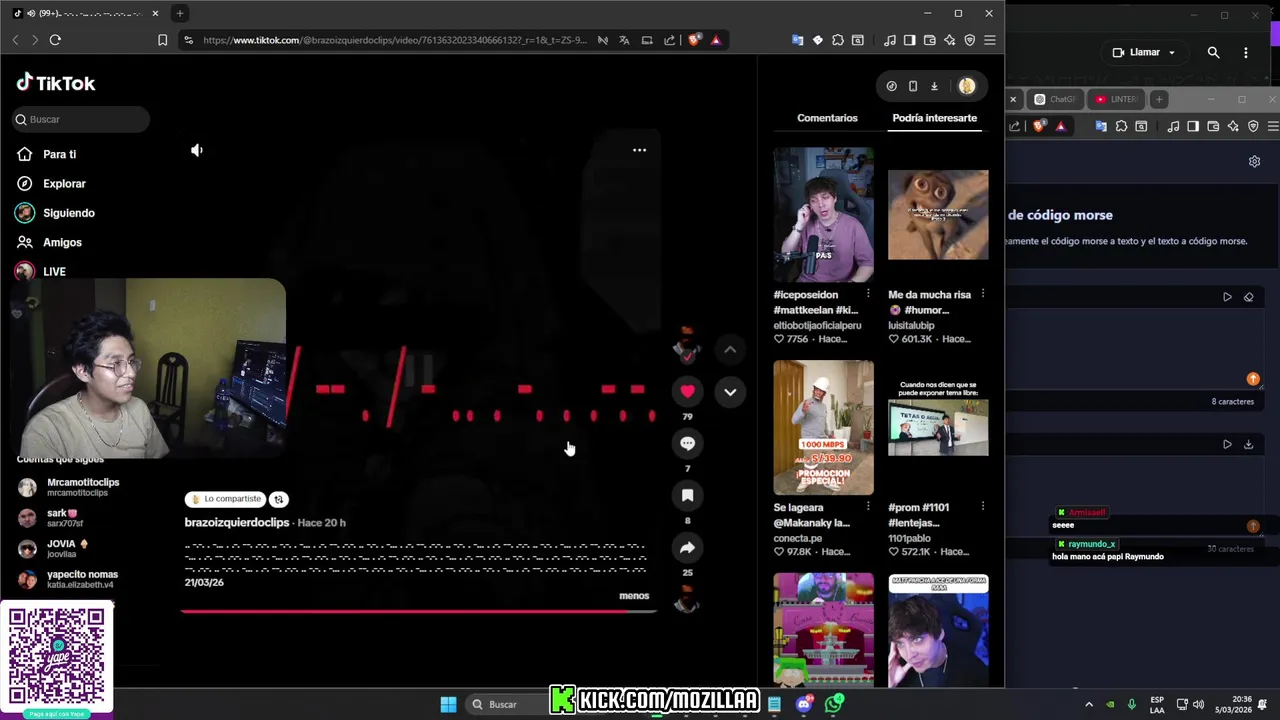Viewport: 1280px width, 720px height.
Task: Click Brave Rewards triangle icon
Action: (x=716, y=40)
